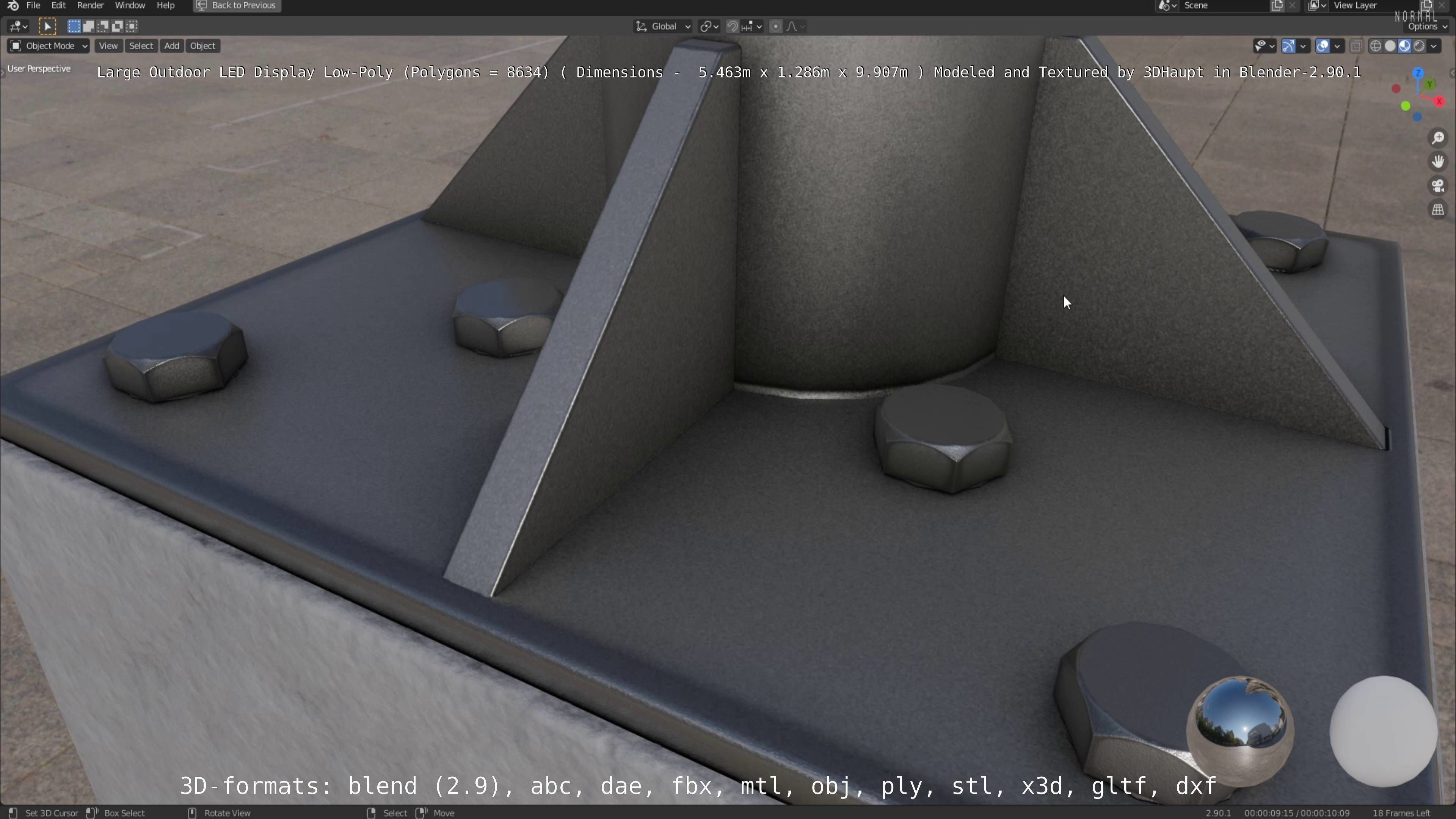Create a new scene copy icon

pos(1277,6)
